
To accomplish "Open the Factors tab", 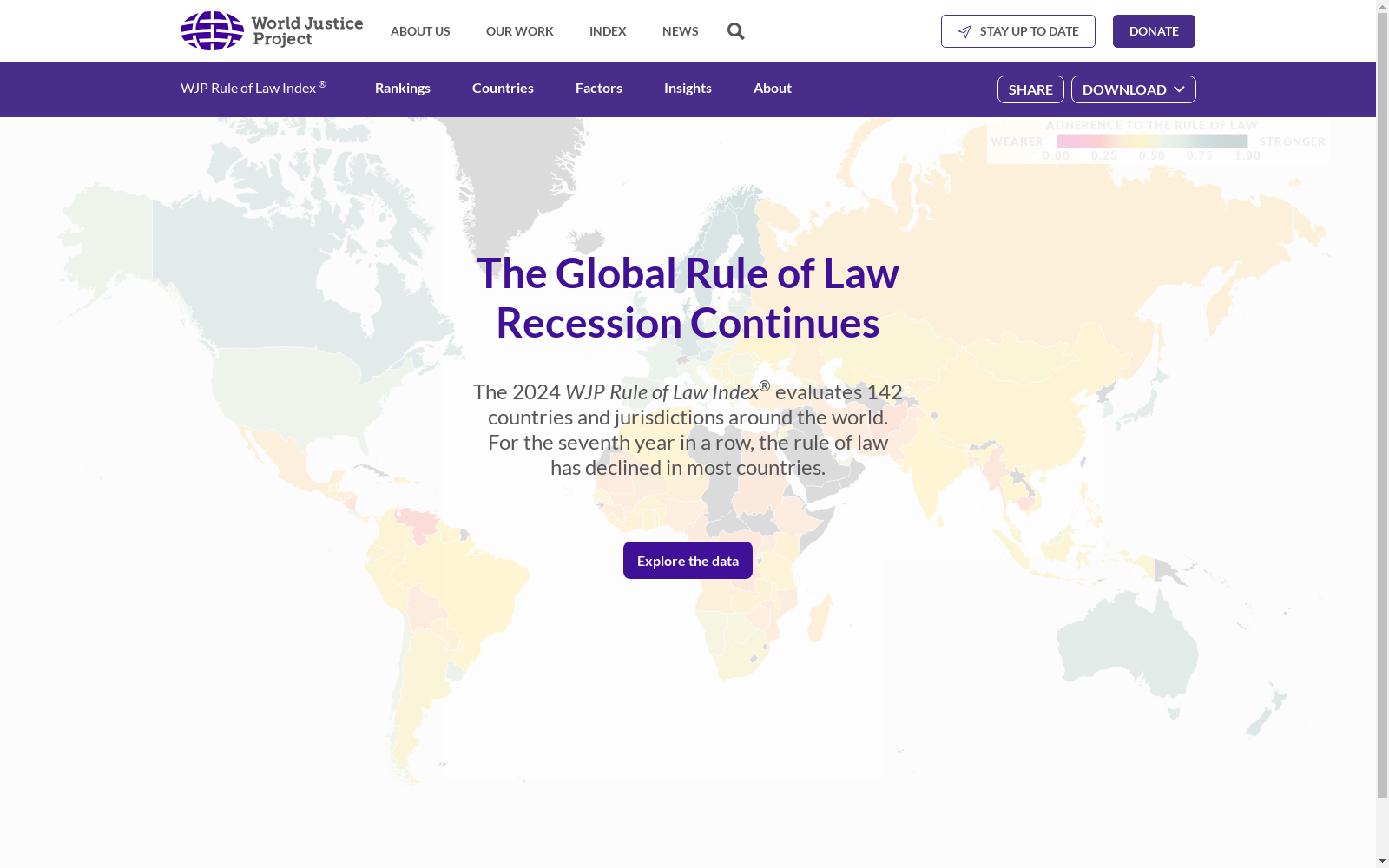I will 599,88.
